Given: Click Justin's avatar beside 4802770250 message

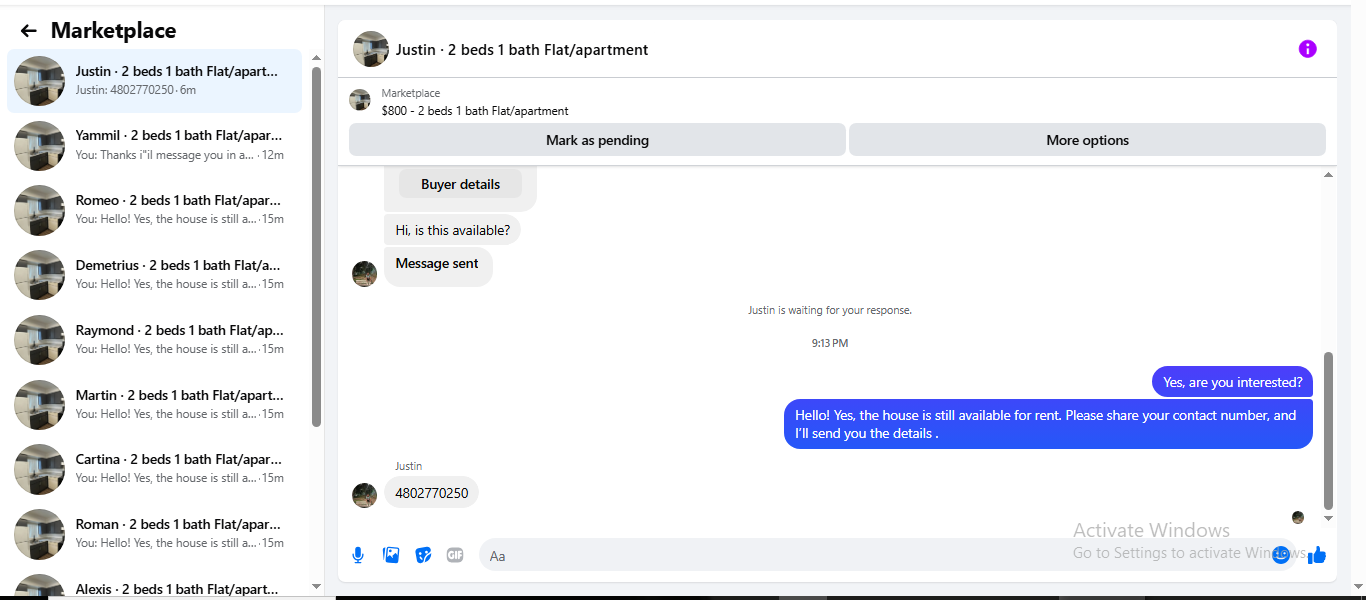Looking at the screenshot, I should tap(365, 495).
